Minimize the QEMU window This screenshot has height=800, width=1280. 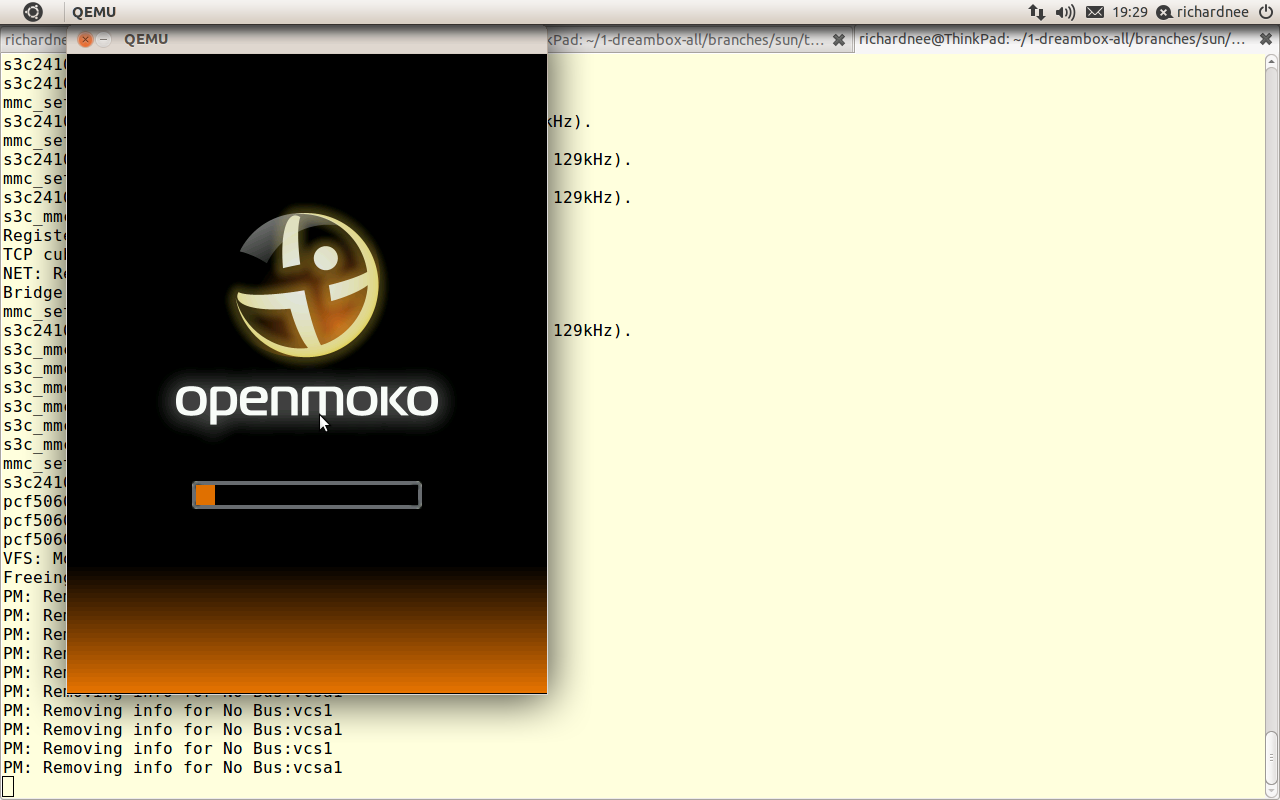(x=103, y=39)
